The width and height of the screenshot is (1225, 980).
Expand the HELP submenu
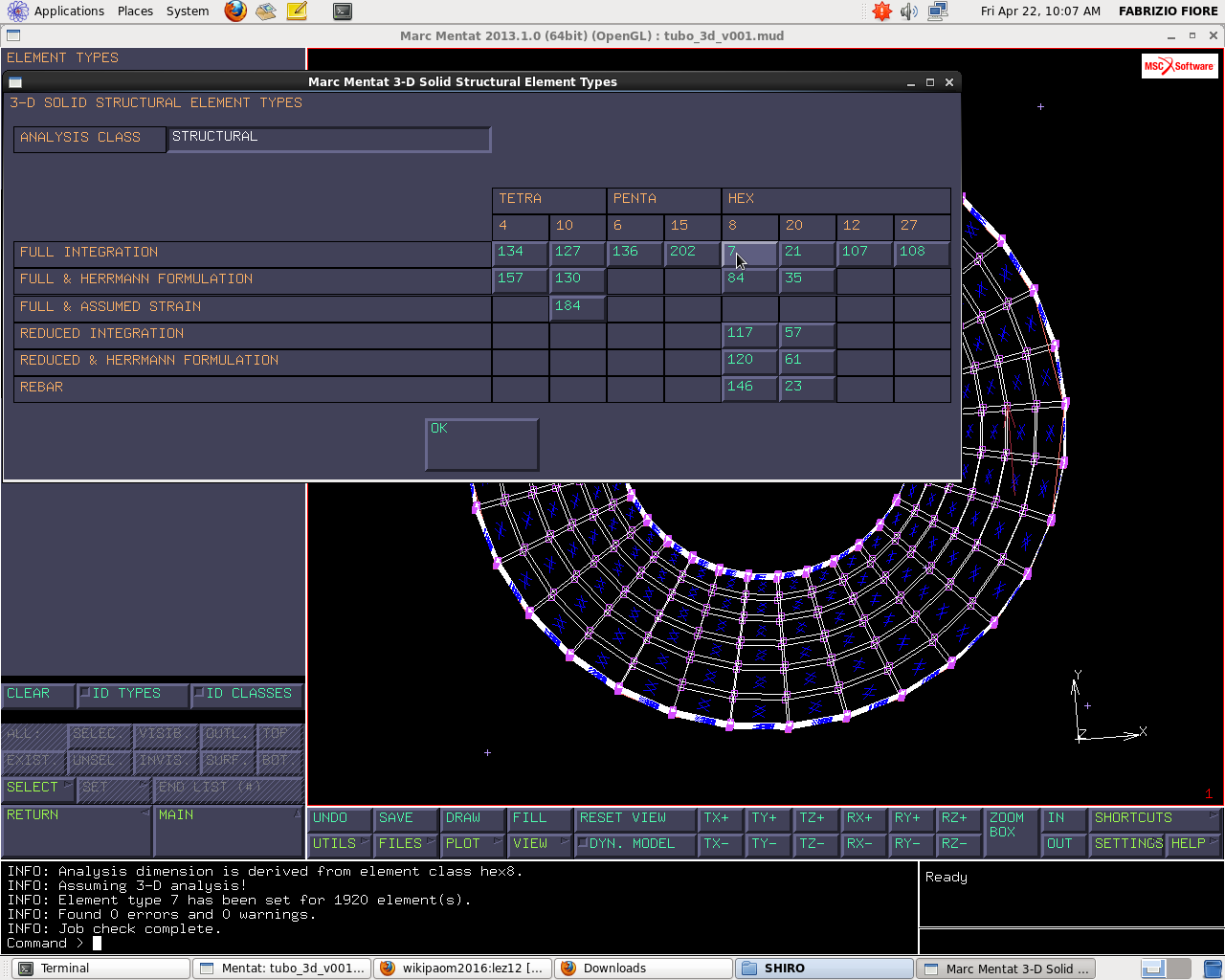click(1194, 844)
